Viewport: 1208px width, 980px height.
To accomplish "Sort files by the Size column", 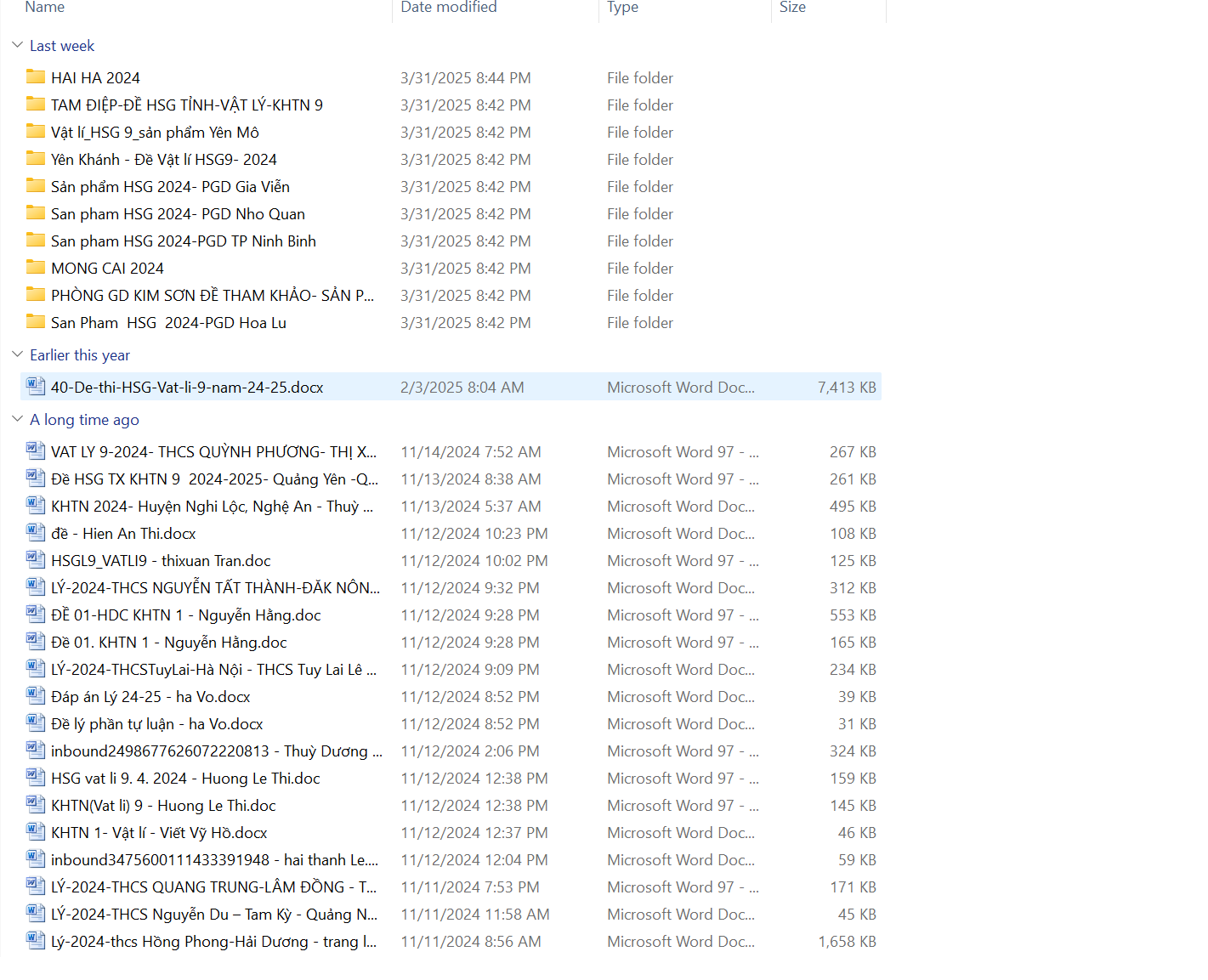I will coord(792,8).
